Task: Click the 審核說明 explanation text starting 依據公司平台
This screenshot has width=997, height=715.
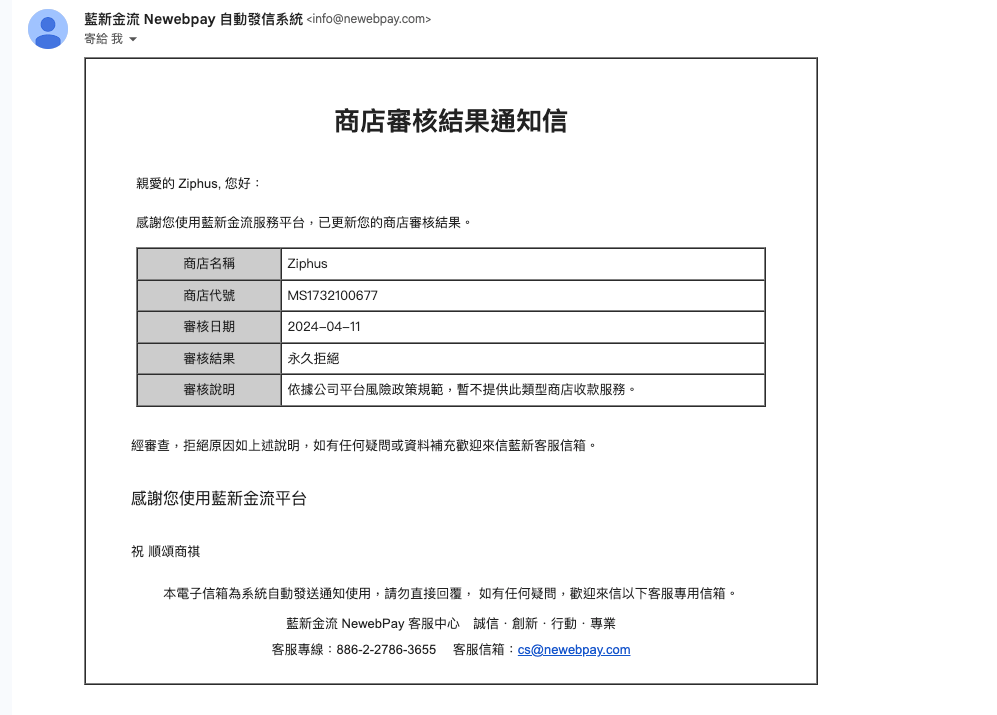Action: (x=461, y=389)
